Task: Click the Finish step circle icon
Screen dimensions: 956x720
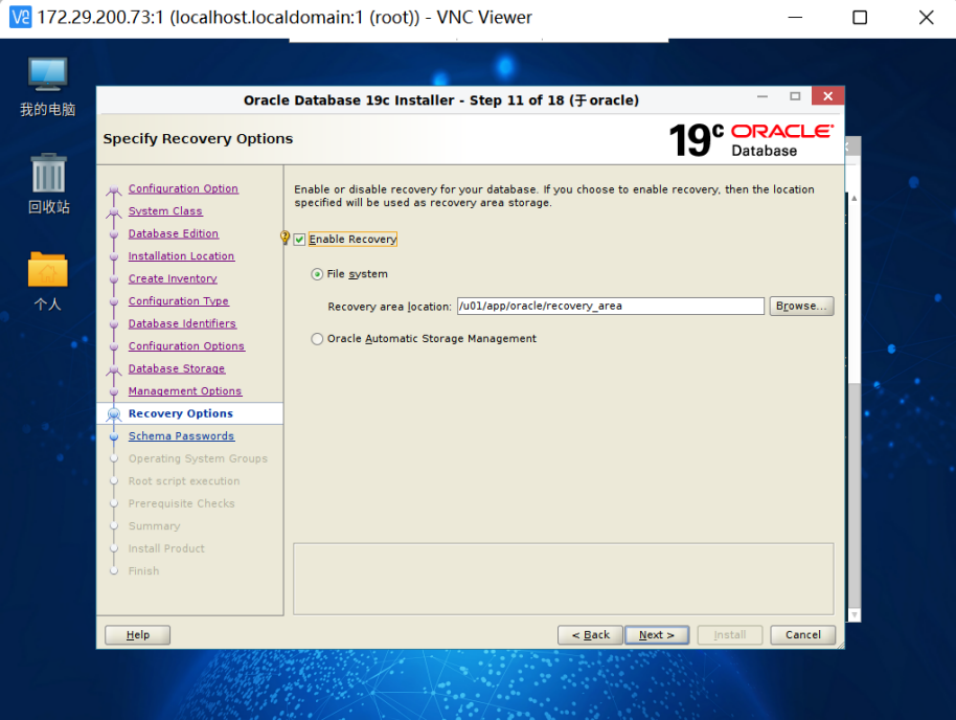Action: (x=113, y=571)
